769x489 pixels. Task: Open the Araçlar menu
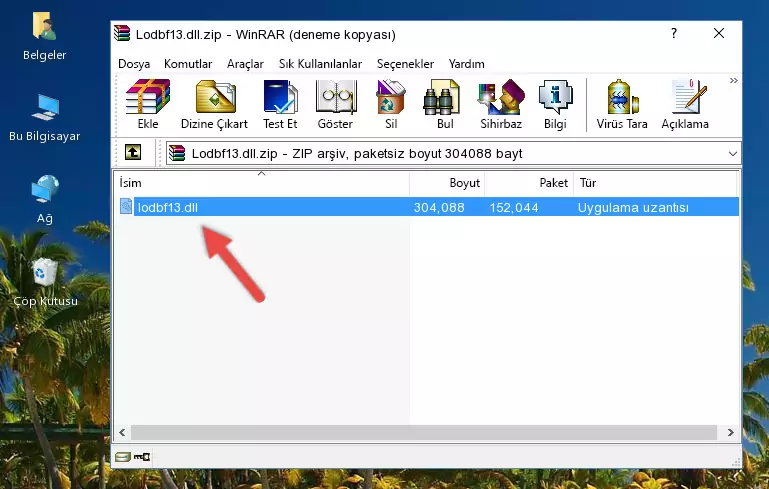point(245,64)
